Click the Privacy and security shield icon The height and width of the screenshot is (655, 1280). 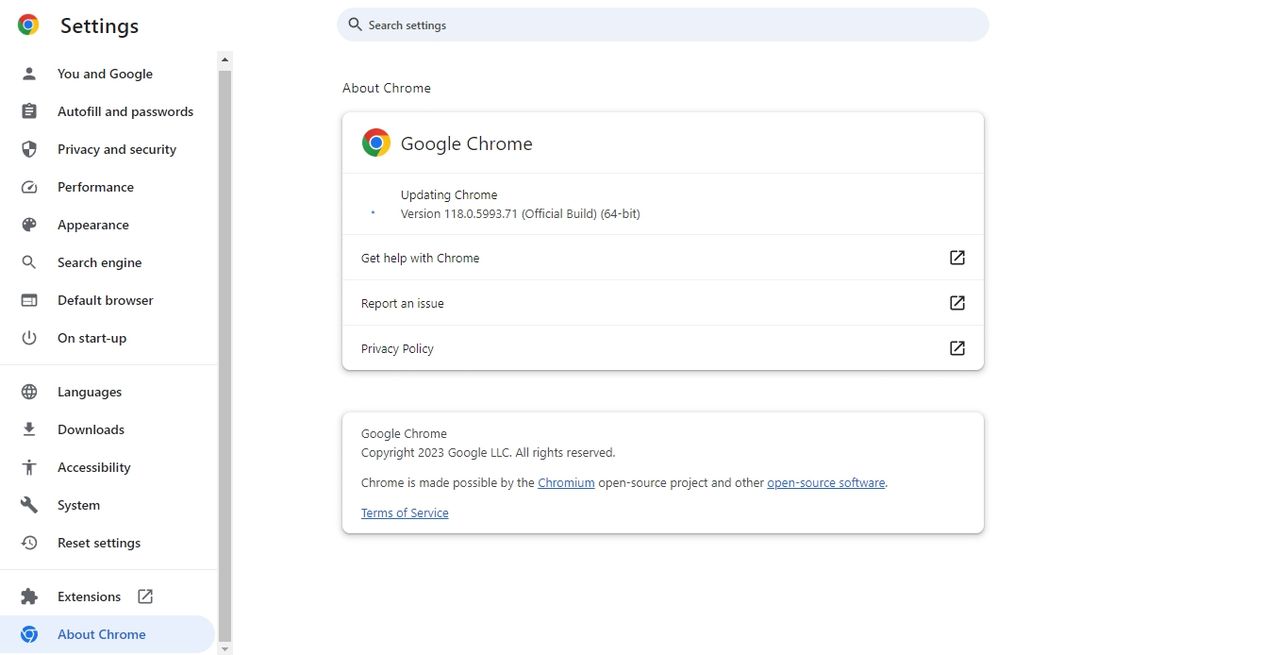coord(29,149)
